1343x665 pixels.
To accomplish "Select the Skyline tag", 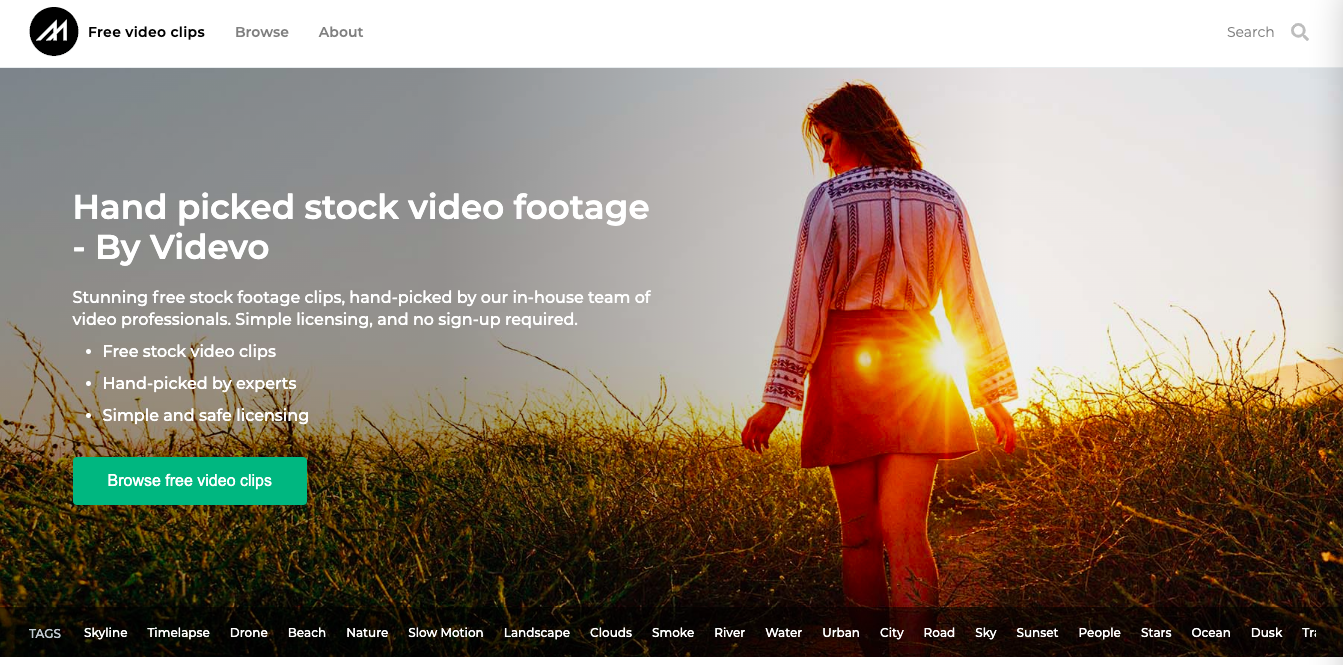I will 105,632.
